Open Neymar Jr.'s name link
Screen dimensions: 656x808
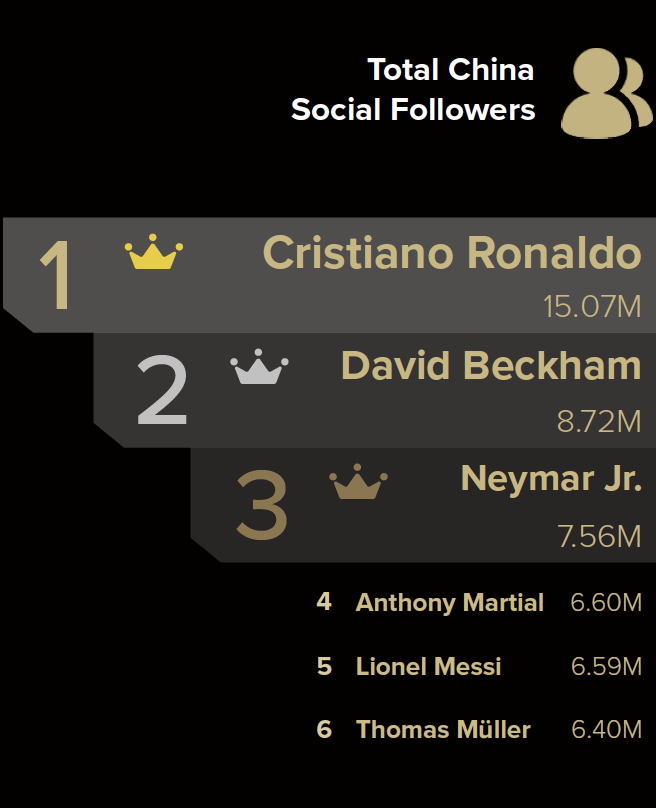tap(551, 479)
